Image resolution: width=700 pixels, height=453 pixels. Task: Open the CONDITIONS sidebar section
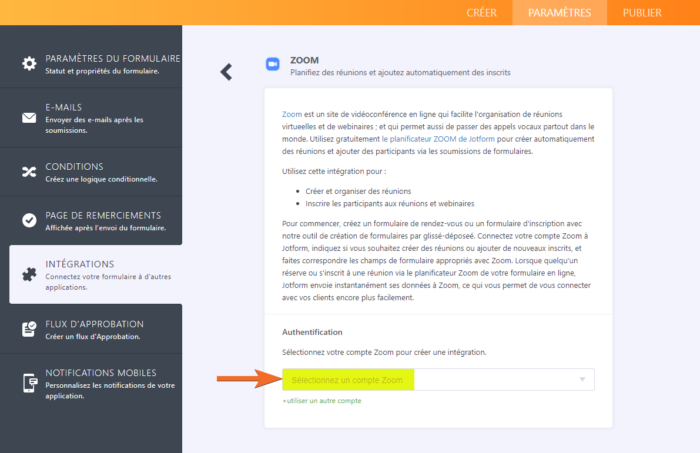pos(91,172)
